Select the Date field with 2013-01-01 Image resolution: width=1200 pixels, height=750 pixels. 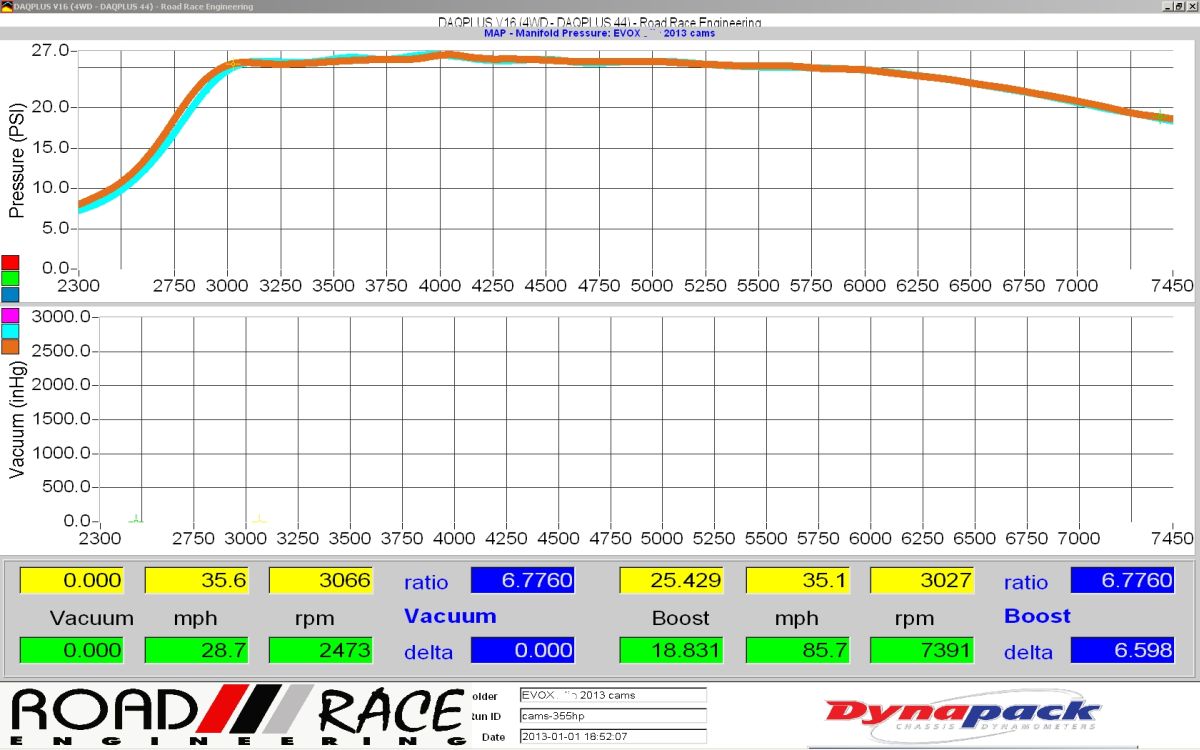tap(612, 736)
